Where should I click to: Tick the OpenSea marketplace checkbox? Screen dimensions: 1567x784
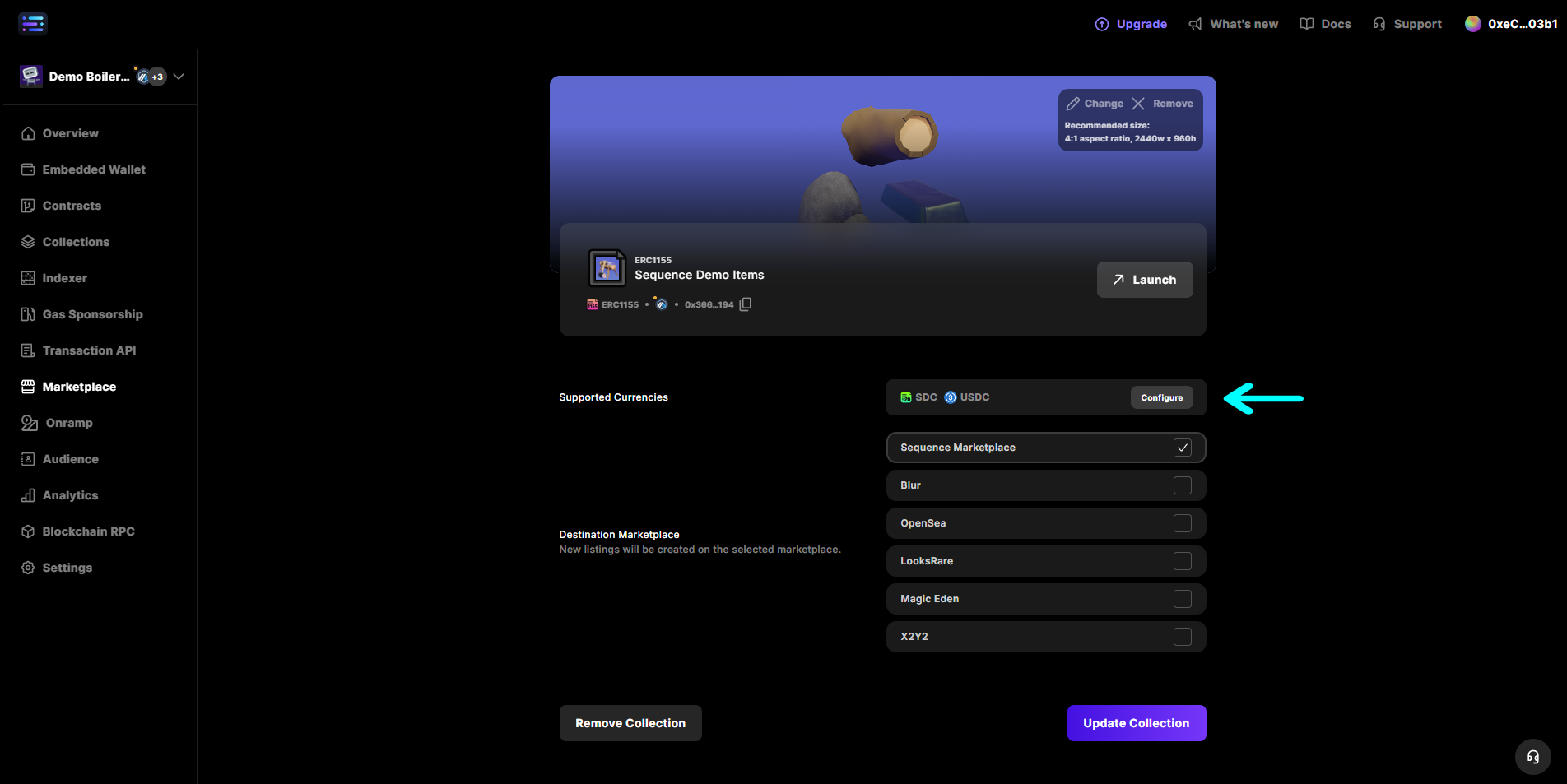click(1183, 523)
